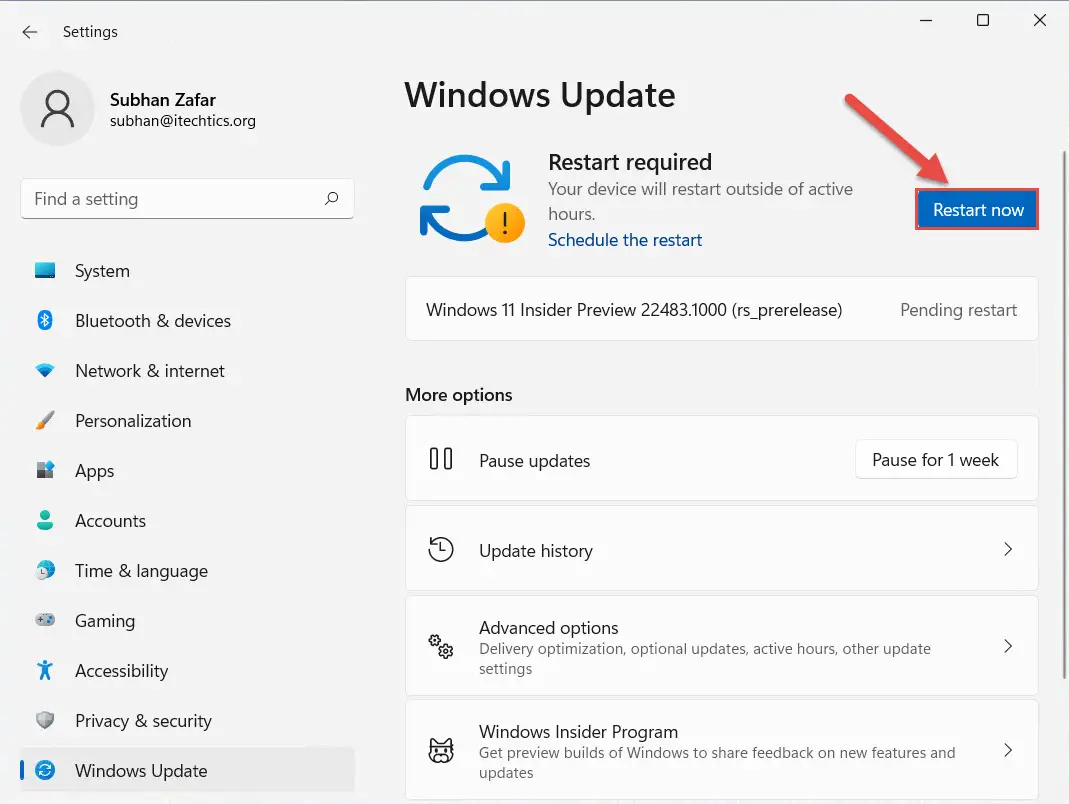
Task: Click the Pause updates label
Action: click(534, 461)
